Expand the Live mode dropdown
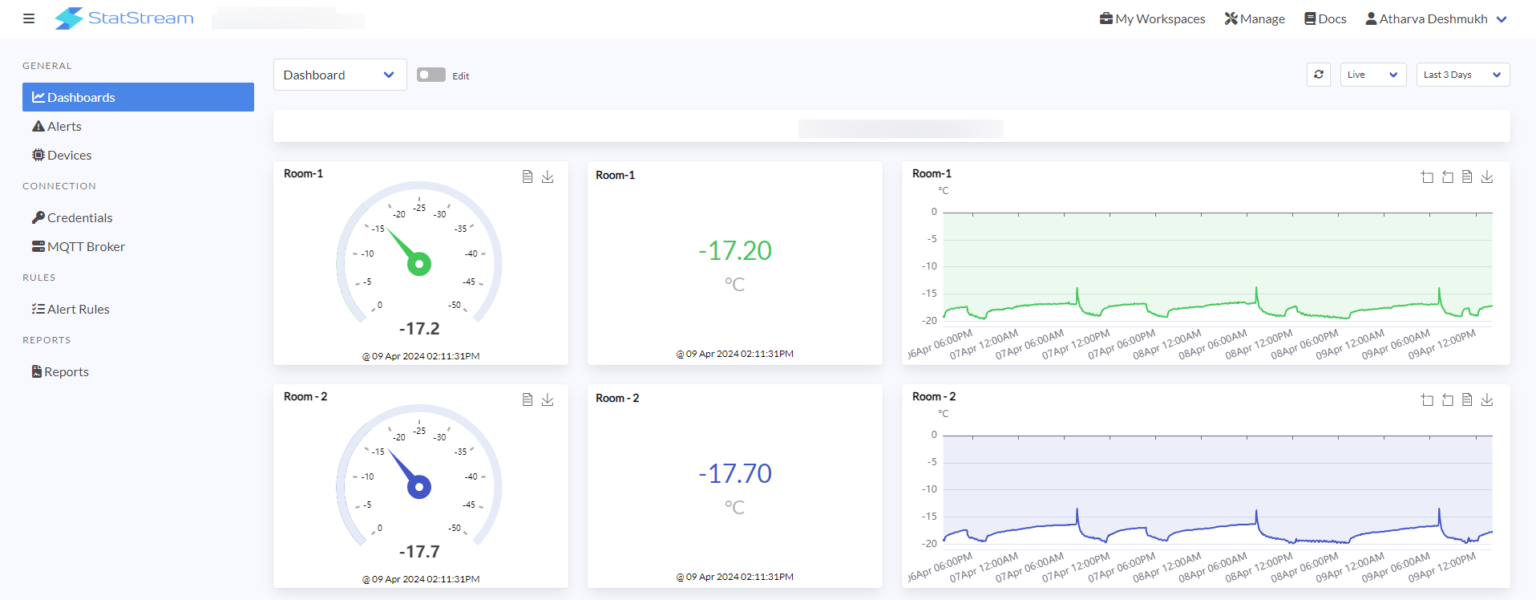1536x600 pixels. click(1373, 75)
